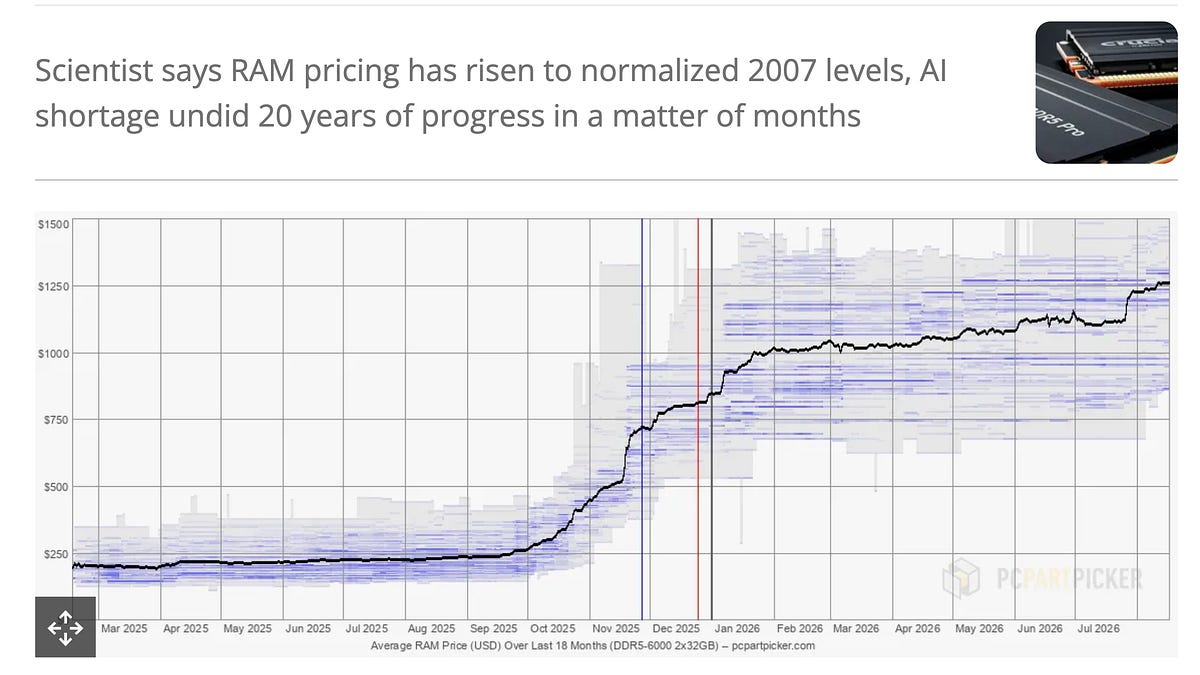Click the May 2026 date label
1200x675 pixels.
pos(979,629)
